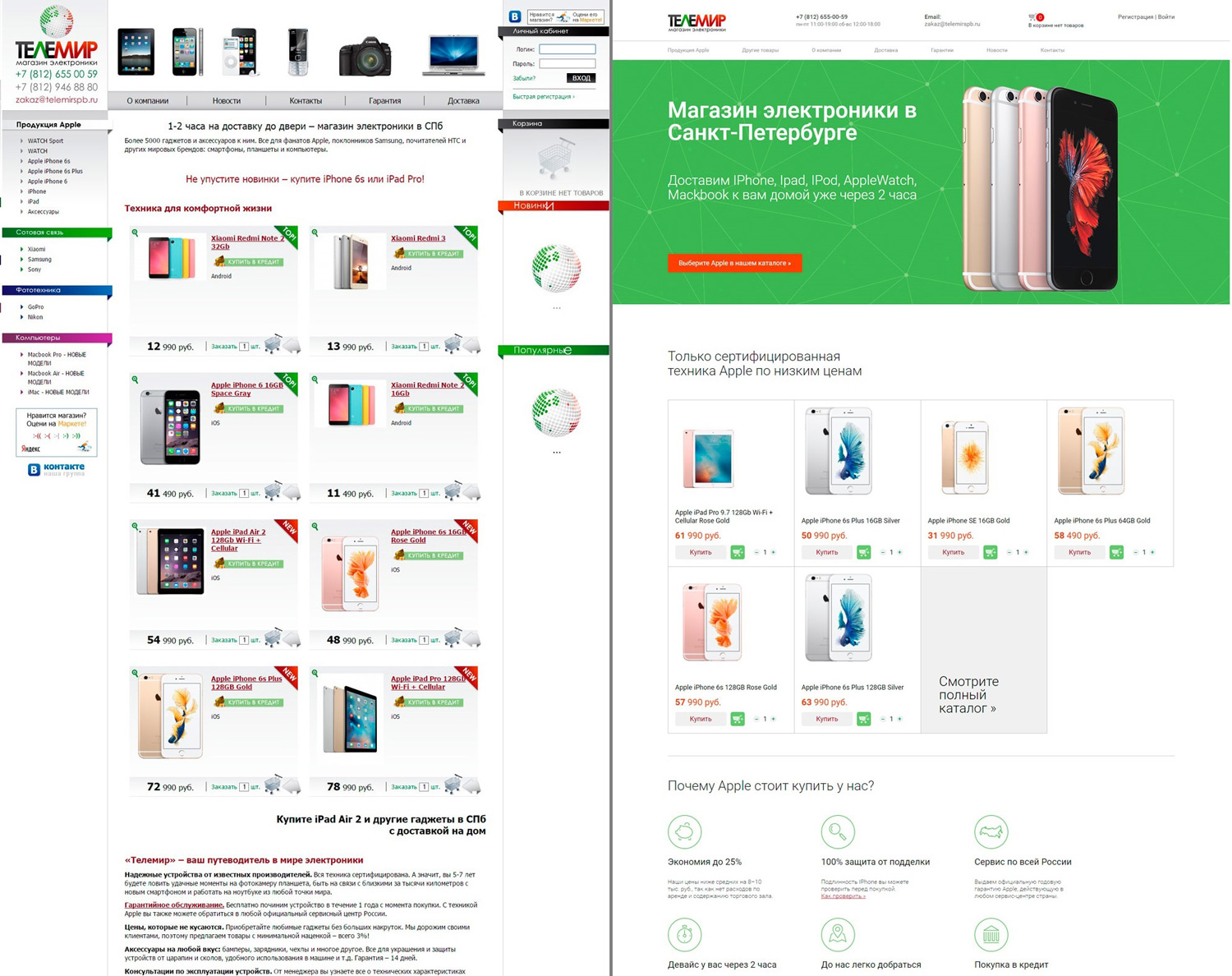1232x976 pixels.
Task: Click green cart icon for iPad Pro 9.7
Action: [x=738, y=552]
